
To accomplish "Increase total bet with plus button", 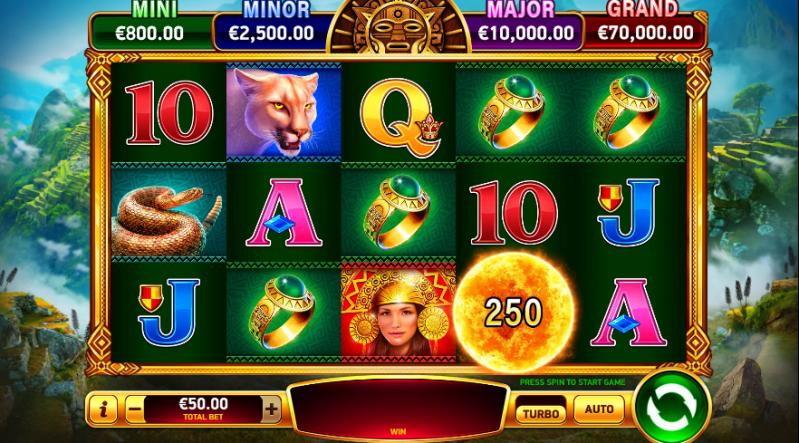I will tap(272, 409).
